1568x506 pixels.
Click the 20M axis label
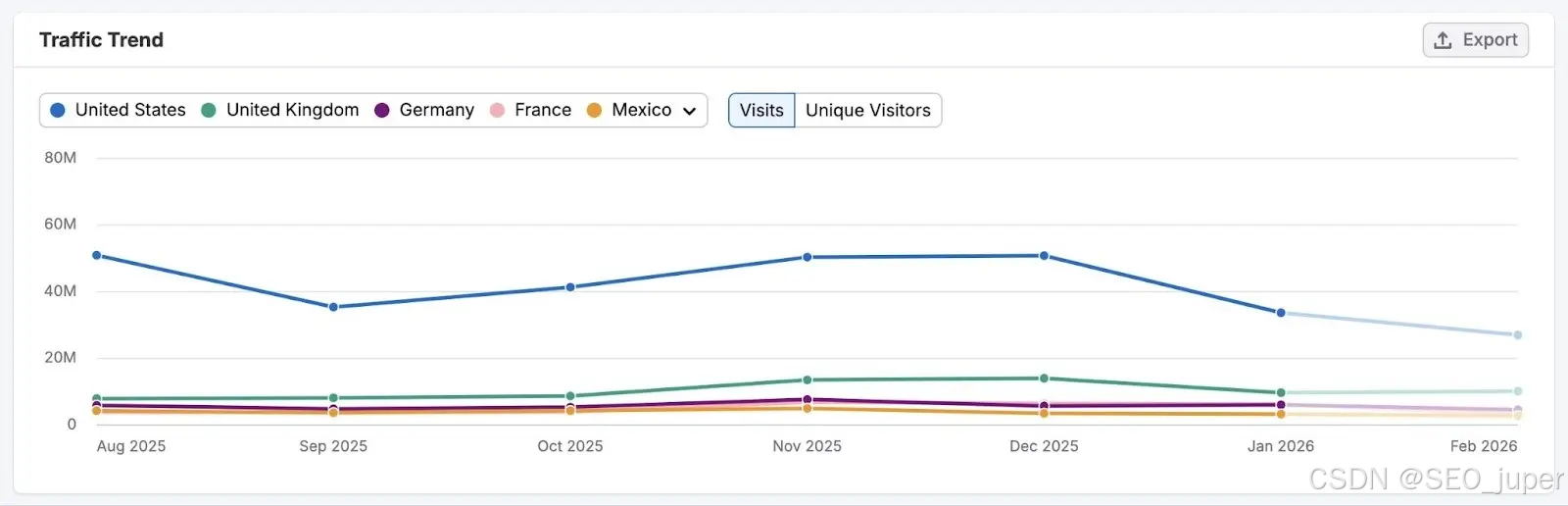(x=60, y=358)
